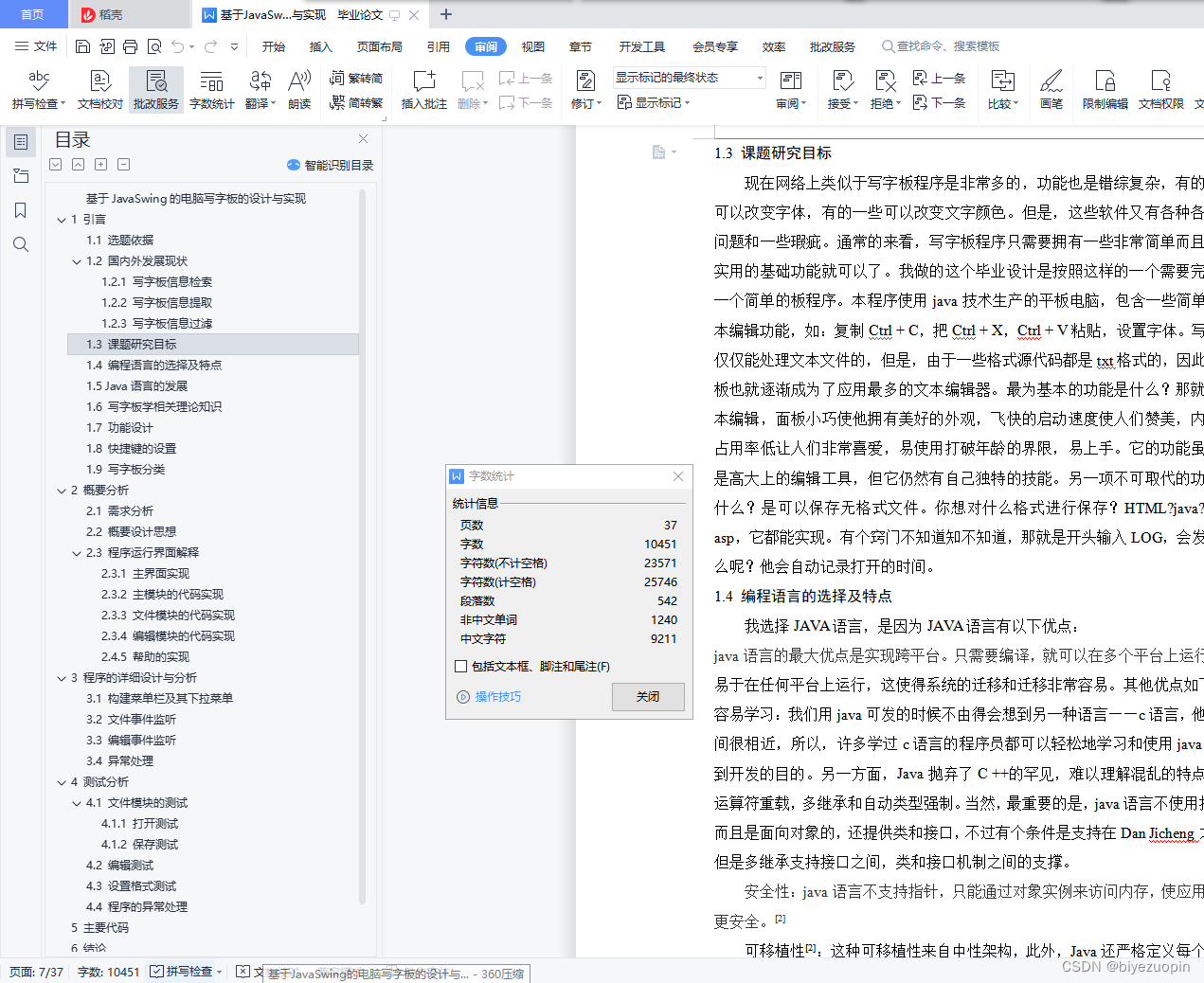Click the 查找命令、搜索模板 search box

click(941, 46)
